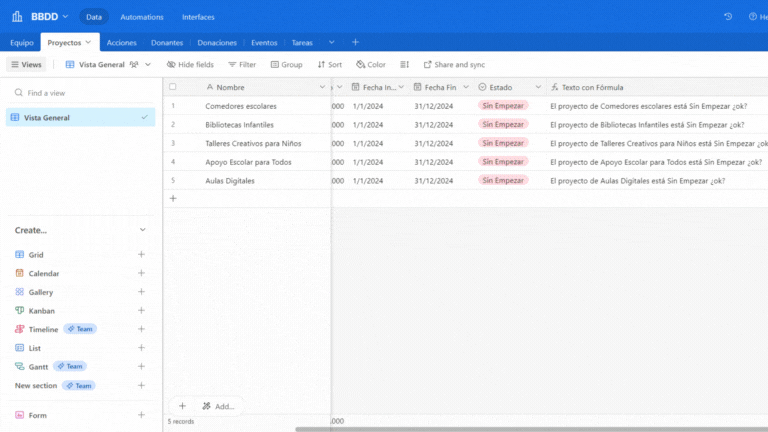
Task: Add a new List view
Action: tap(142, 348)
